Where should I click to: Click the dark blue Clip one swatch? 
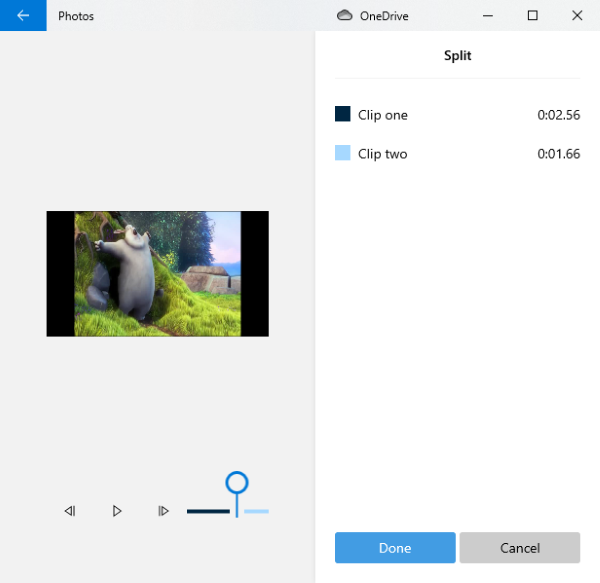(x=342, y=114)
